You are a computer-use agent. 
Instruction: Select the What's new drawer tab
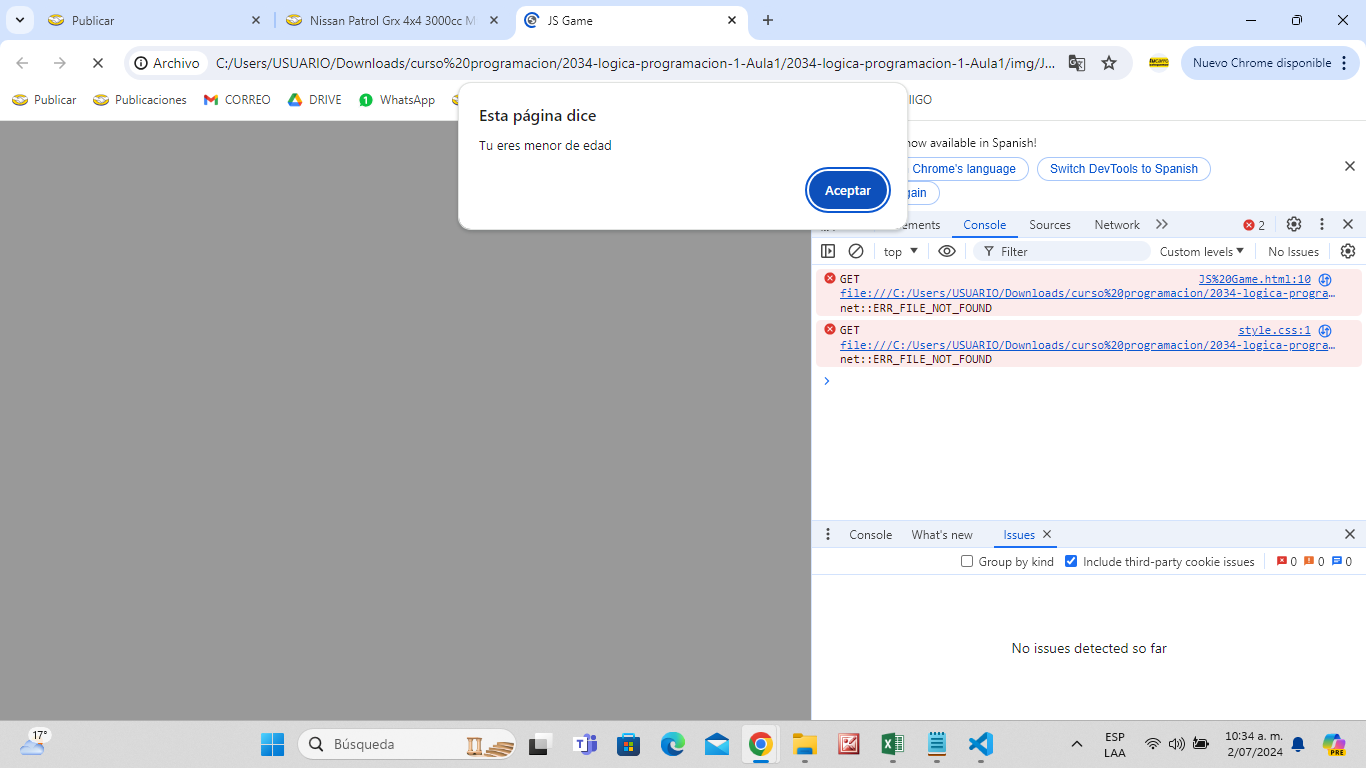tap(941, 535)
